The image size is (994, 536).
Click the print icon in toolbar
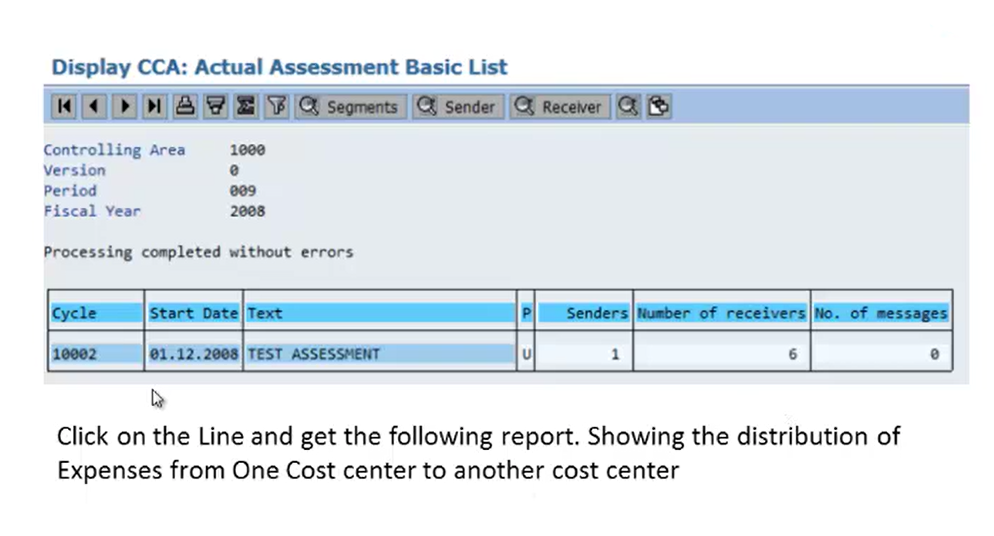pos(185,106)
